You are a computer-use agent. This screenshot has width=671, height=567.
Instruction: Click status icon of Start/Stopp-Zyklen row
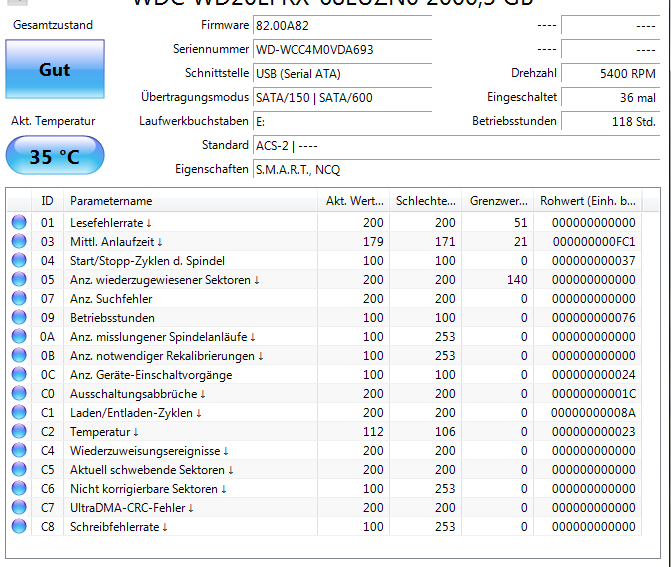point(19,260)
